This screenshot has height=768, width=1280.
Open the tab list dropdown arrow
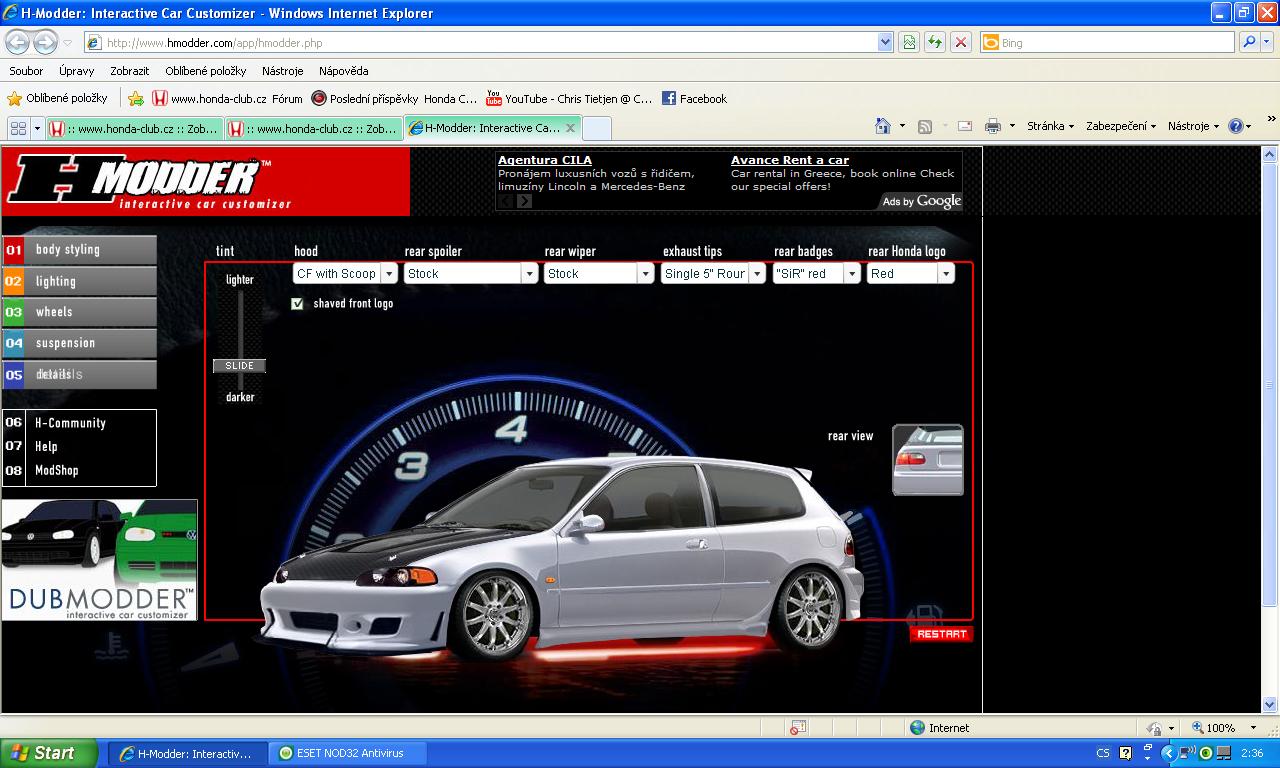[38, 128]
